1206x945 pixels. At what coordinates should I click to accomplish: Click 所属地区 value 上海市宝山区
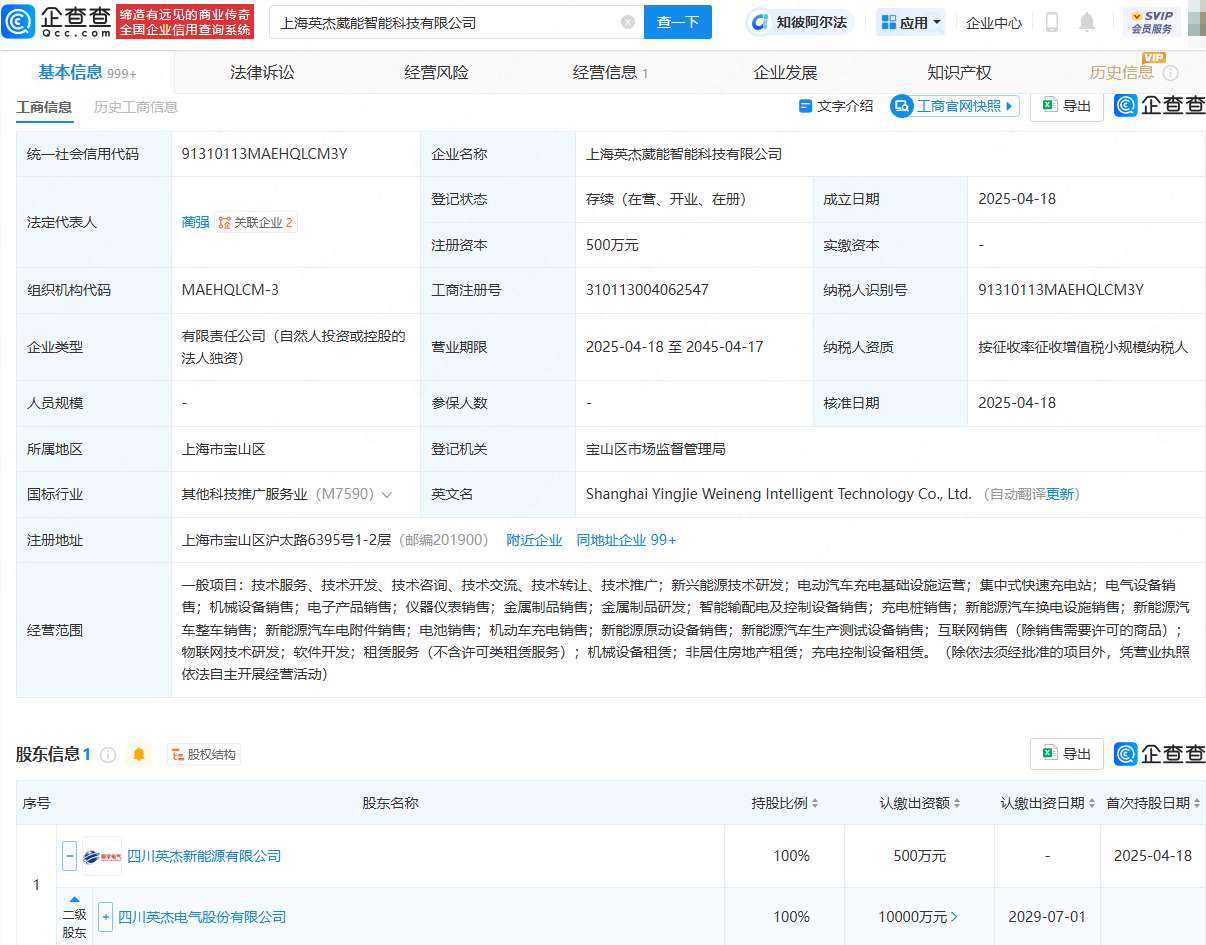223,449
